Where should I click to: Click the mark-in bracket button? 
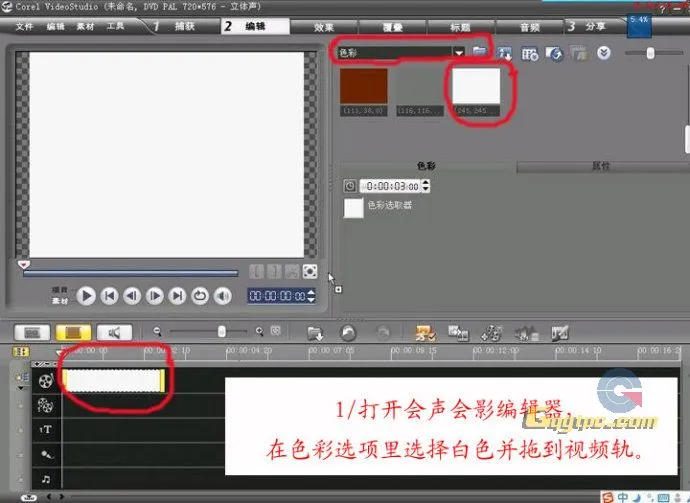click(256, 272)
